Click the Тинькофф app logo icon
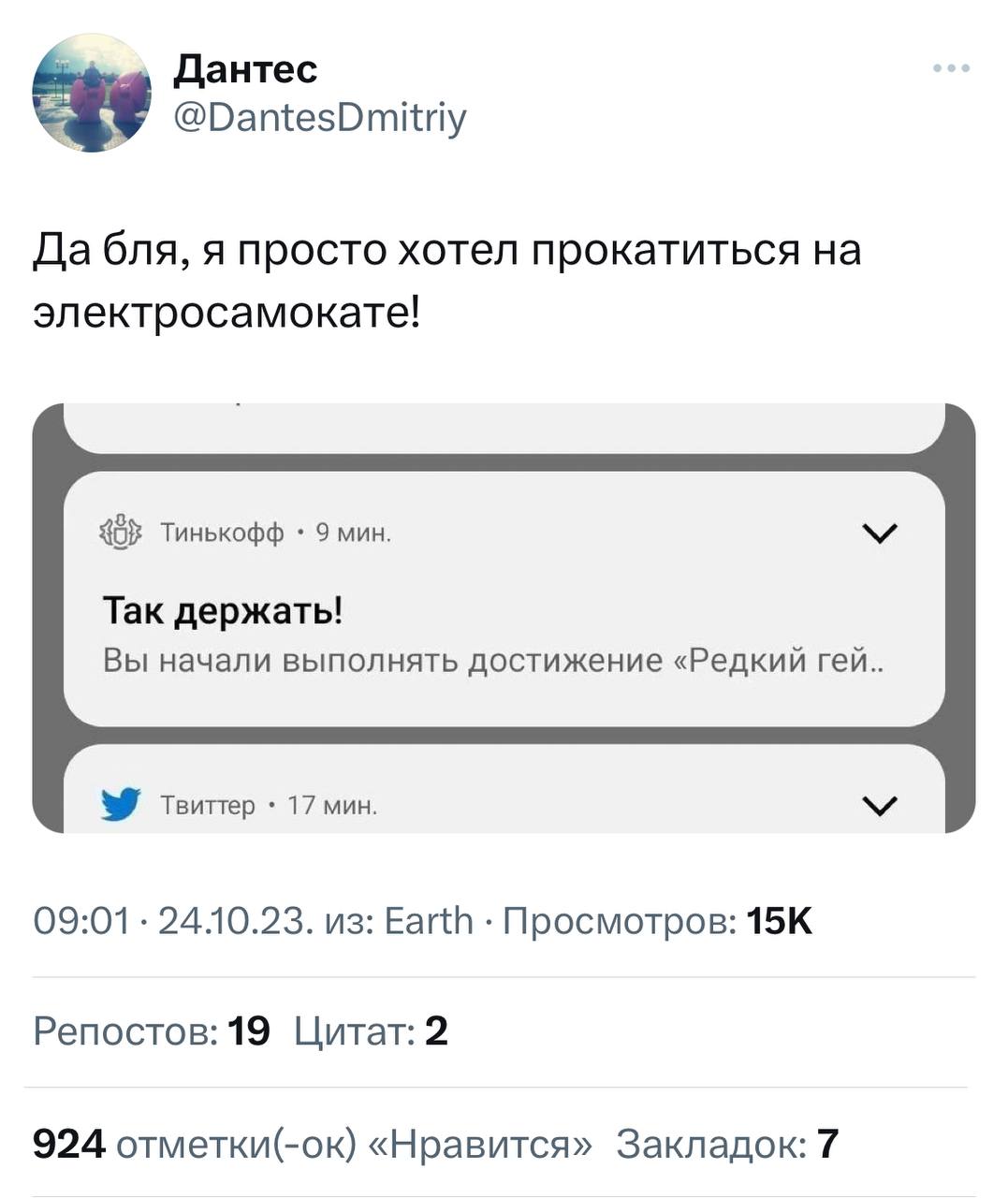This screenshot has width=1008, height=1198. [x=120, y=533]
